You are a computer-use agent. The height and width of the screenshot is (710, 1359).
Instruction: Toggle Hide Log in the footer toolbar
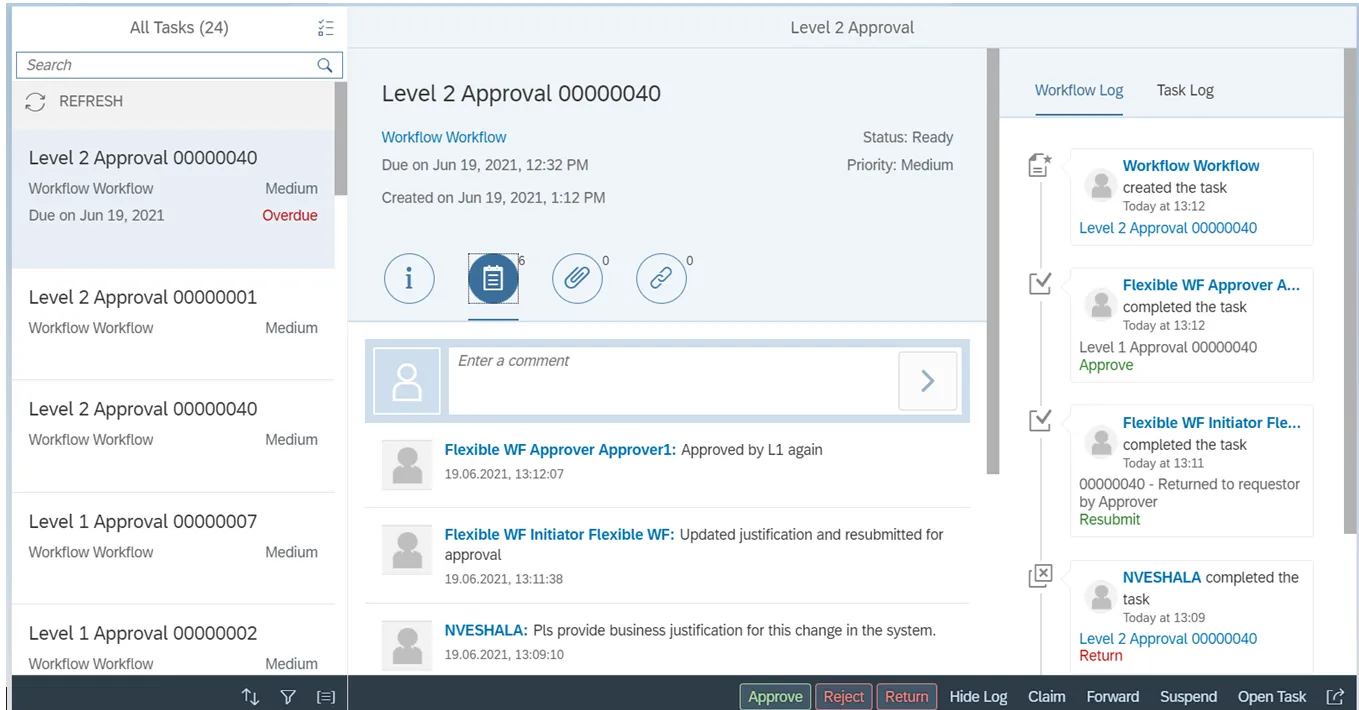(x=978, y=697)
